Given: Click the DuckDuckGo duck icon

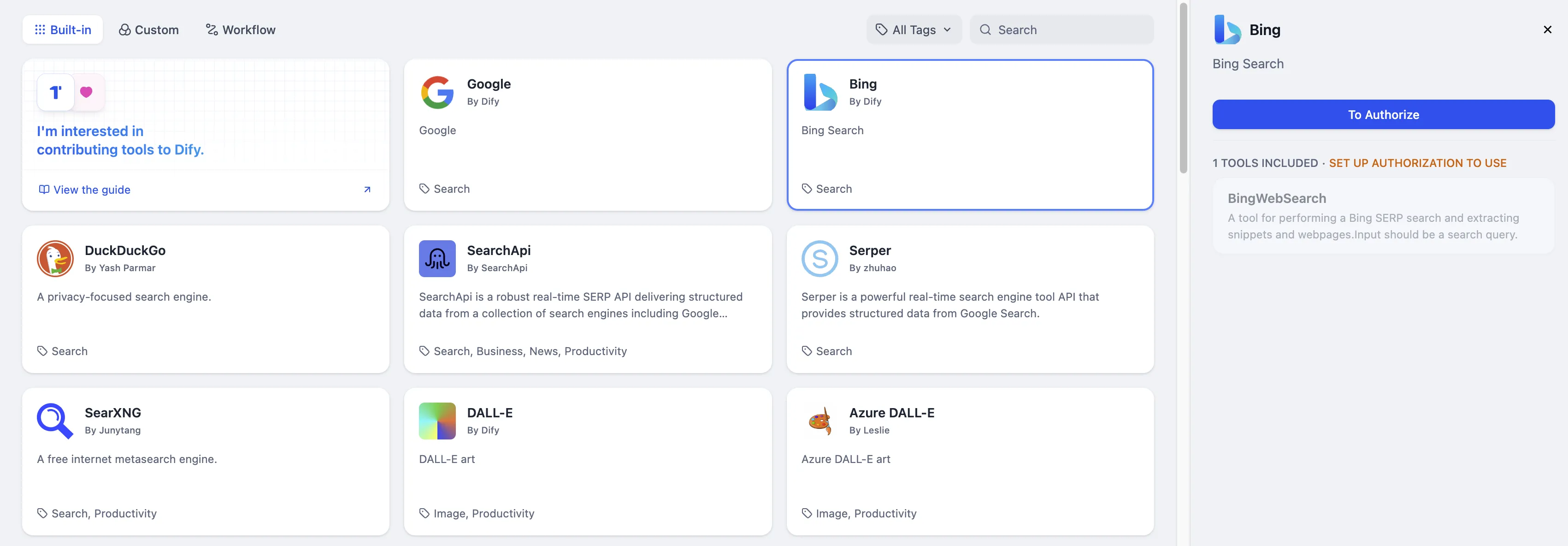Looking at the screenshot, I should pos(55,259).
